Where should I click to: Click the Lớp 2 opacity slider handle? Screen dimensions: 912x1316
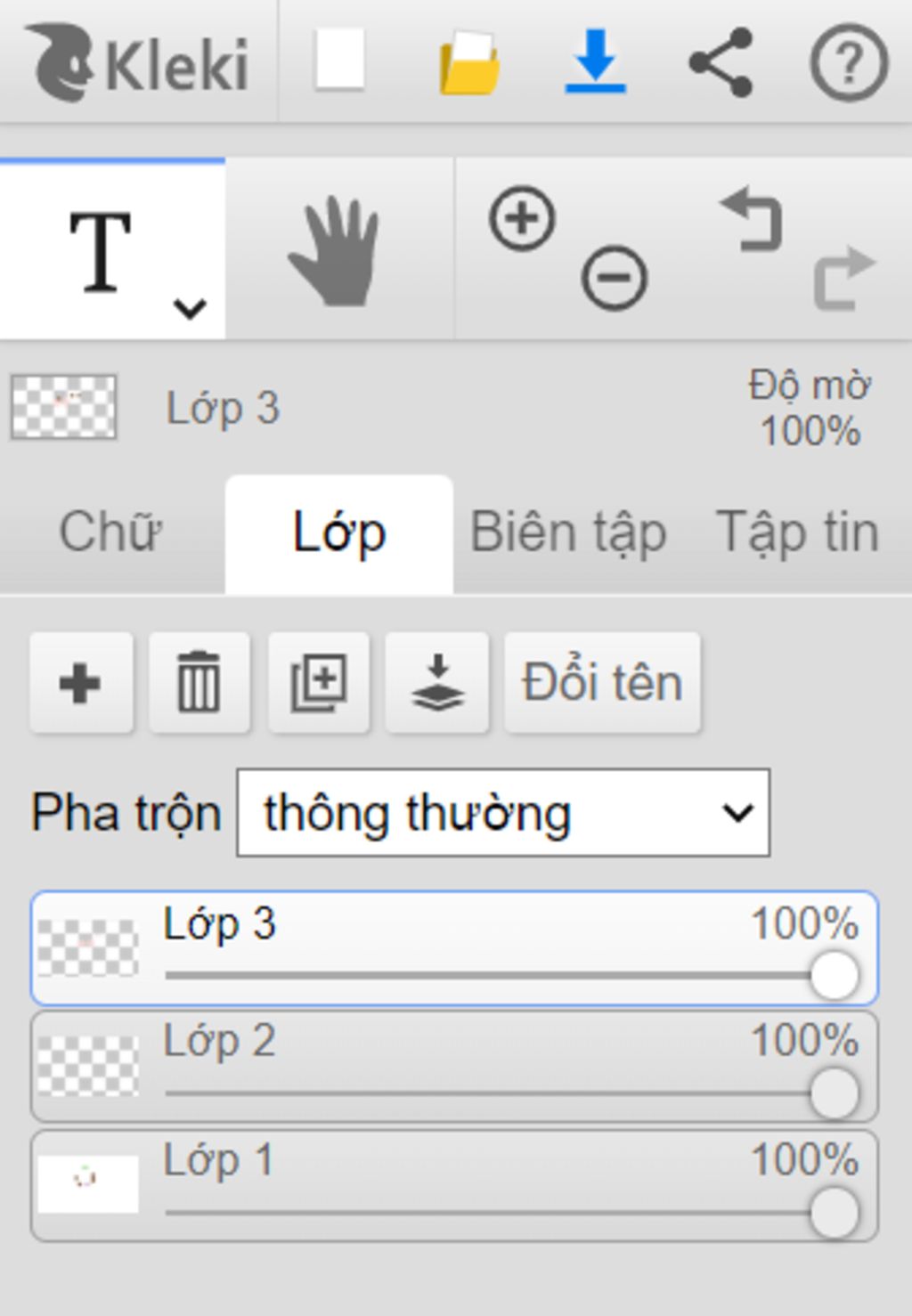pyautogui.click(x=835, y=1093)
